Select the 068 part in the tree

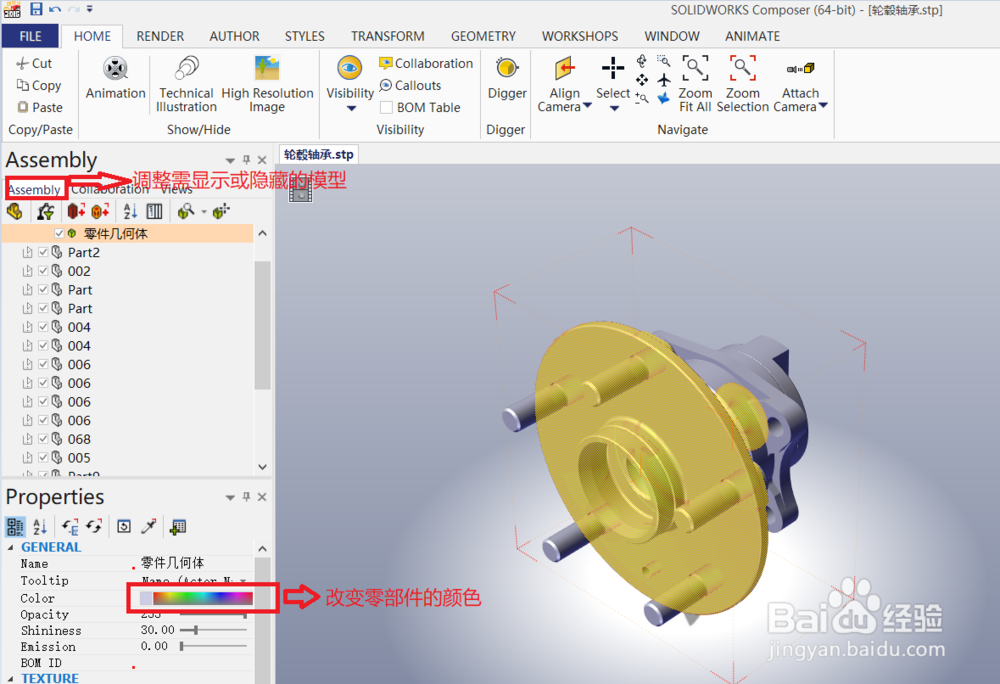pos(79,439)
